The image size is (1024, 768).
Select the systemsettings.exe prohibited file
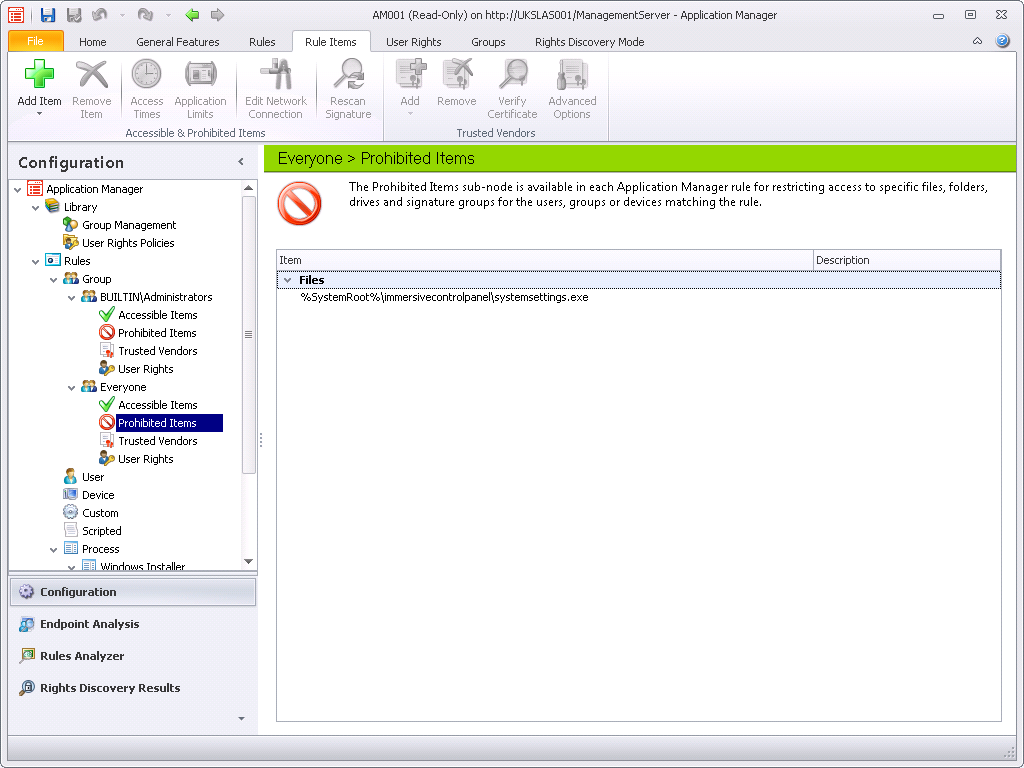[444, 297]
